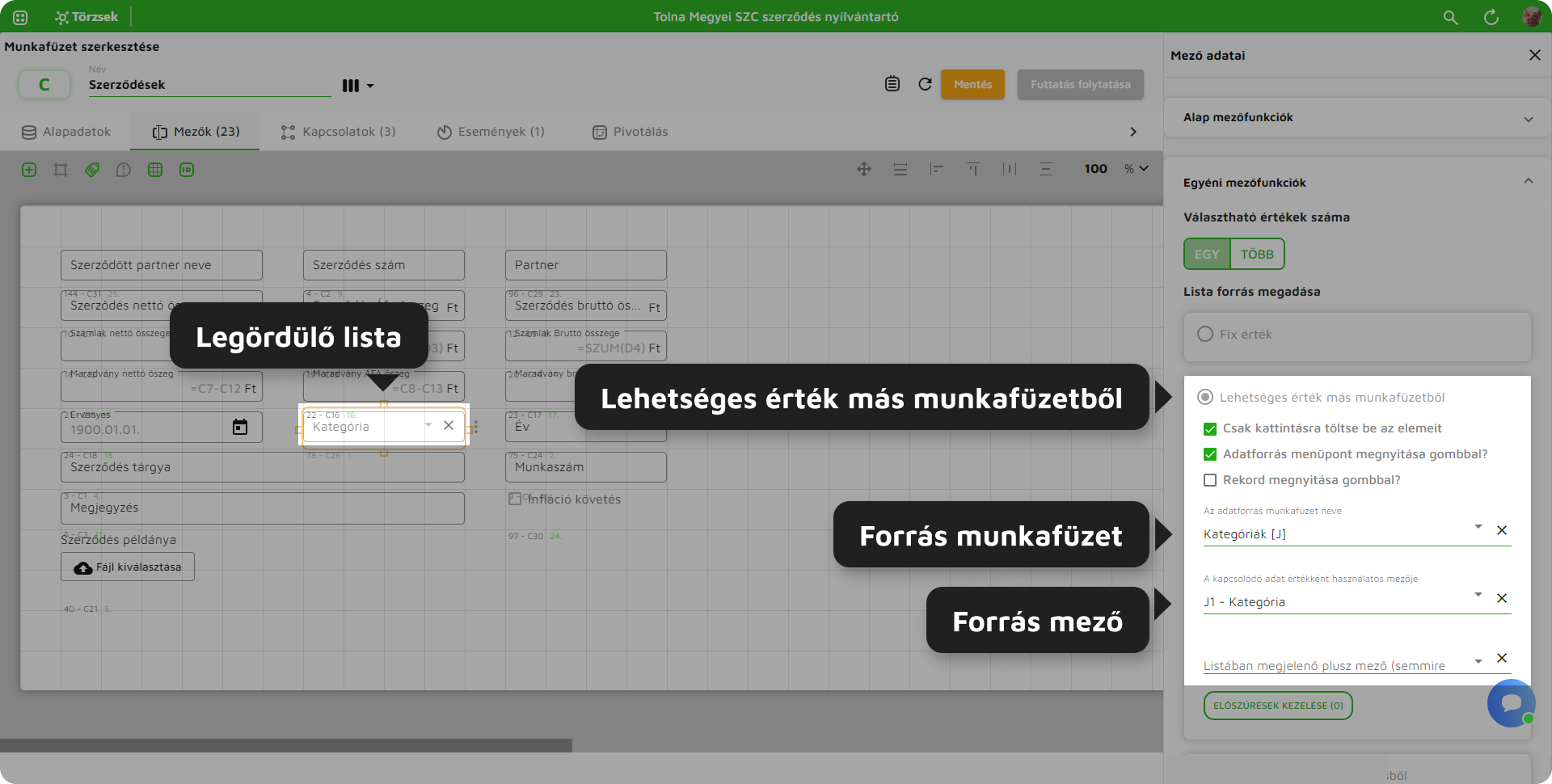Click the grid table toolbar icon
This screenshot has width=1552, height=784.
[x=155, y=170]
